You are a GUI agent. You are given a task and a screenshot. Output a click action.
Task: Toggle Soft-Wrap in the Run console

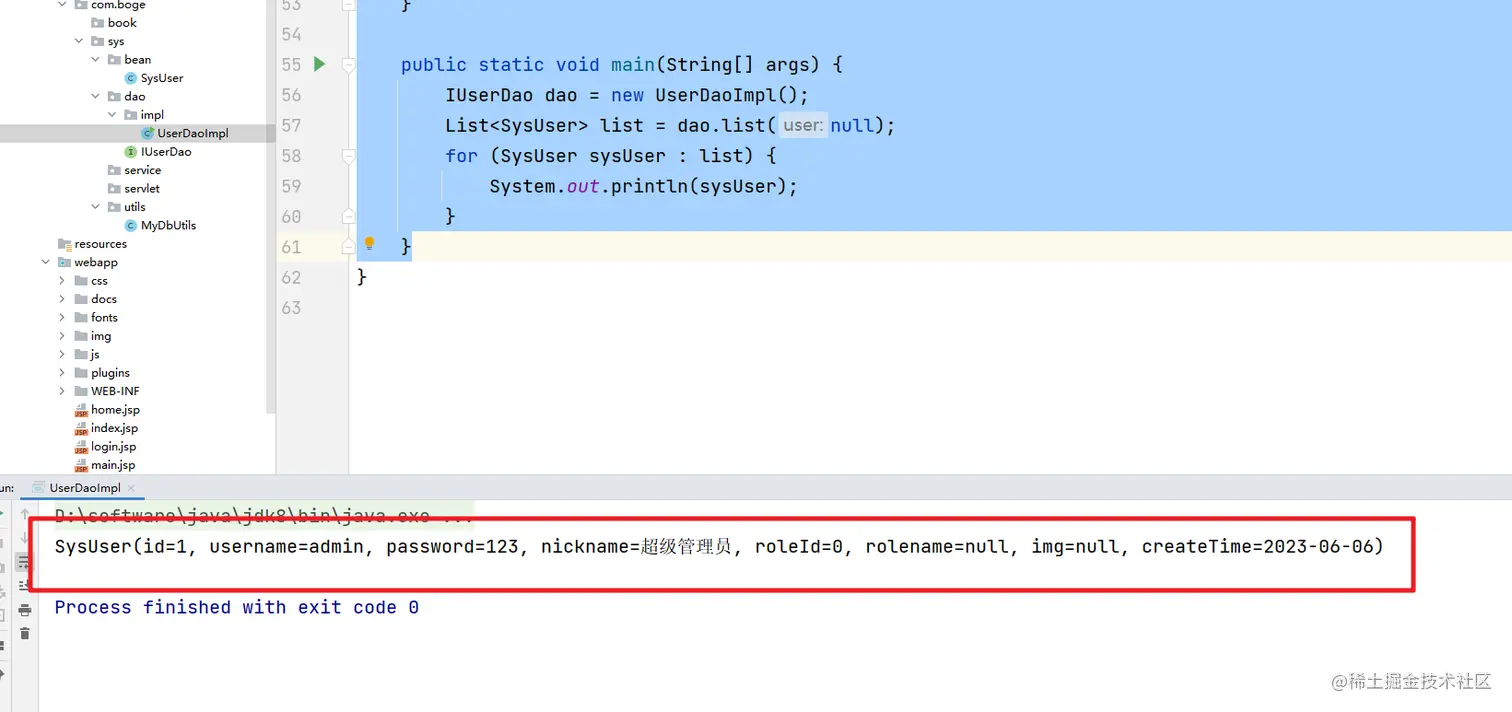point(25,563)
